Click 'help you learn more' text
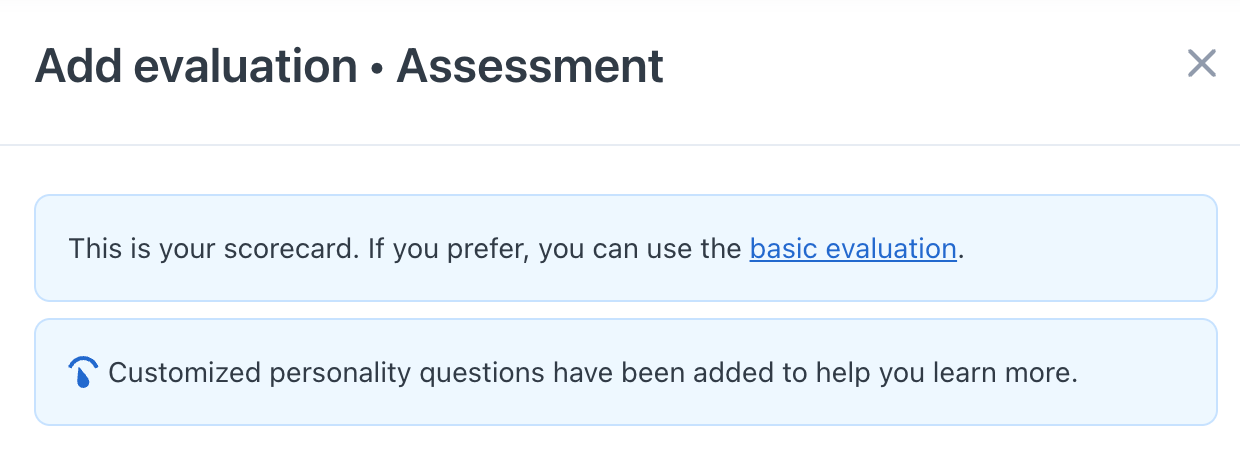The height and width of the screenshot is (454, 1240). tap(949, 374)
